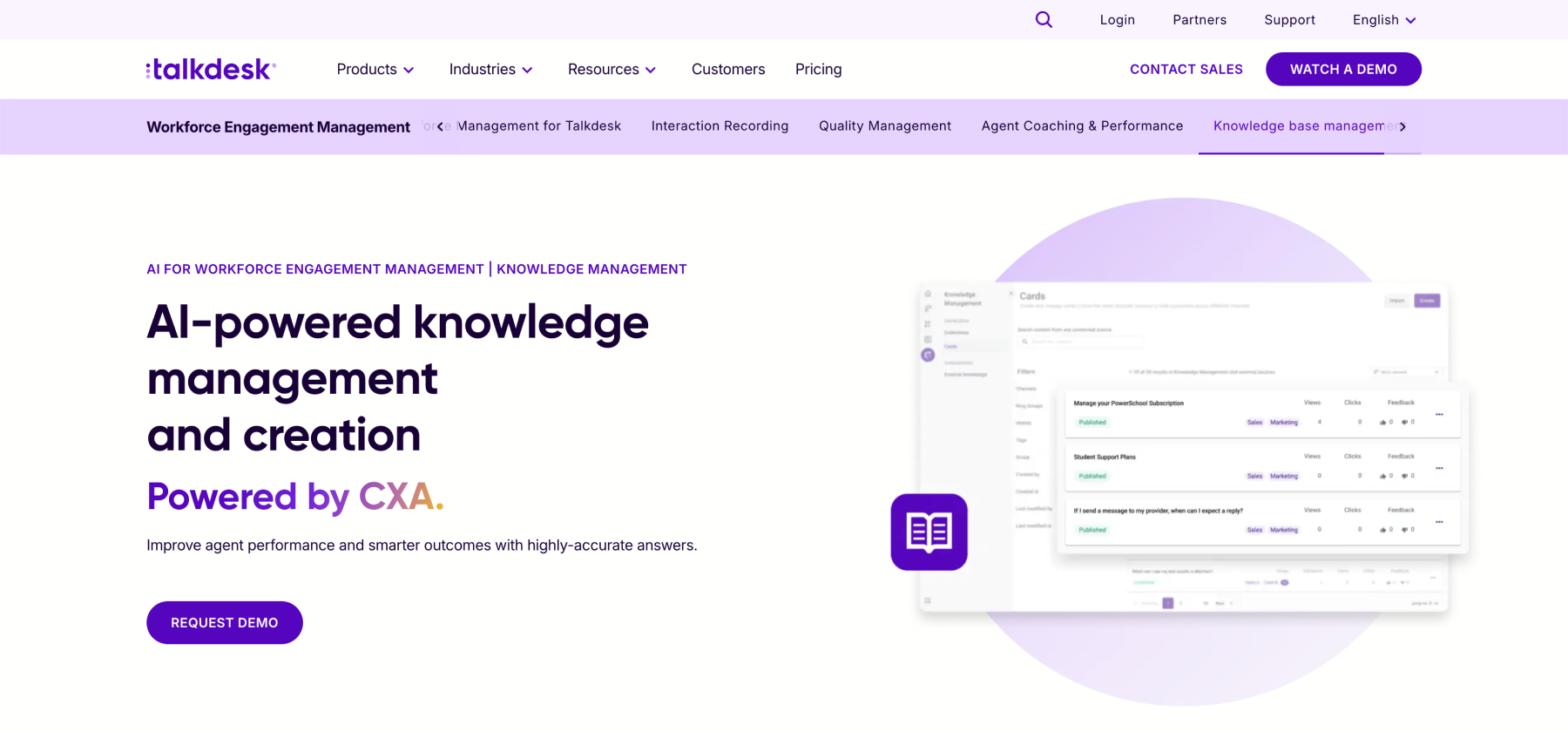Open the search magnifier icon
Image resolution: width=1568 pixels, height=732 pixels.
point(1044,19)
